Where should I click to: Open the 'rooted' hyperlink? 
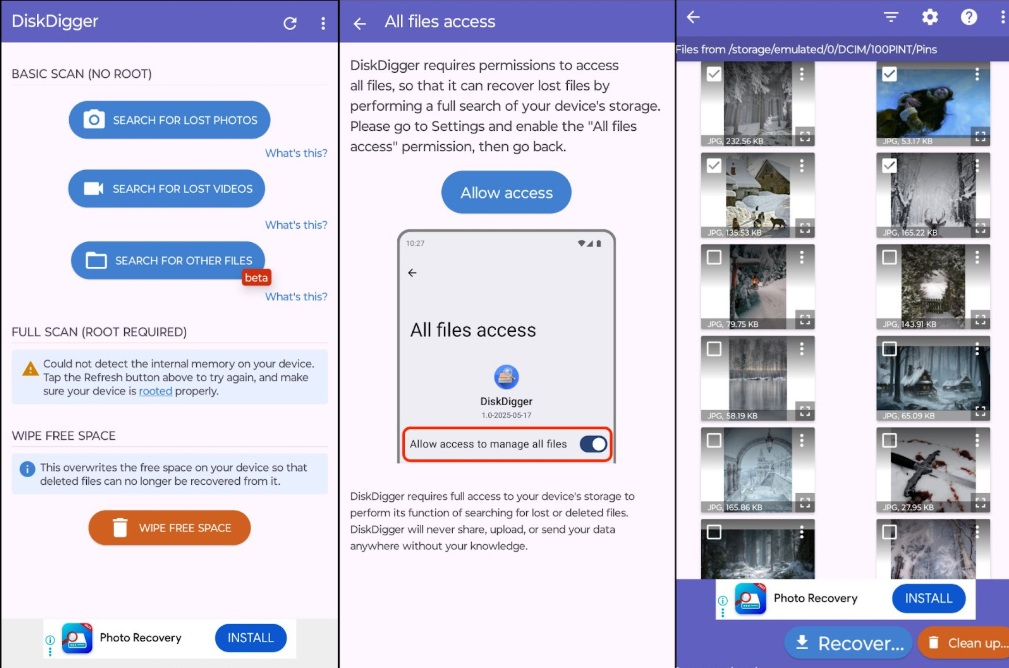tap(156, 391)
